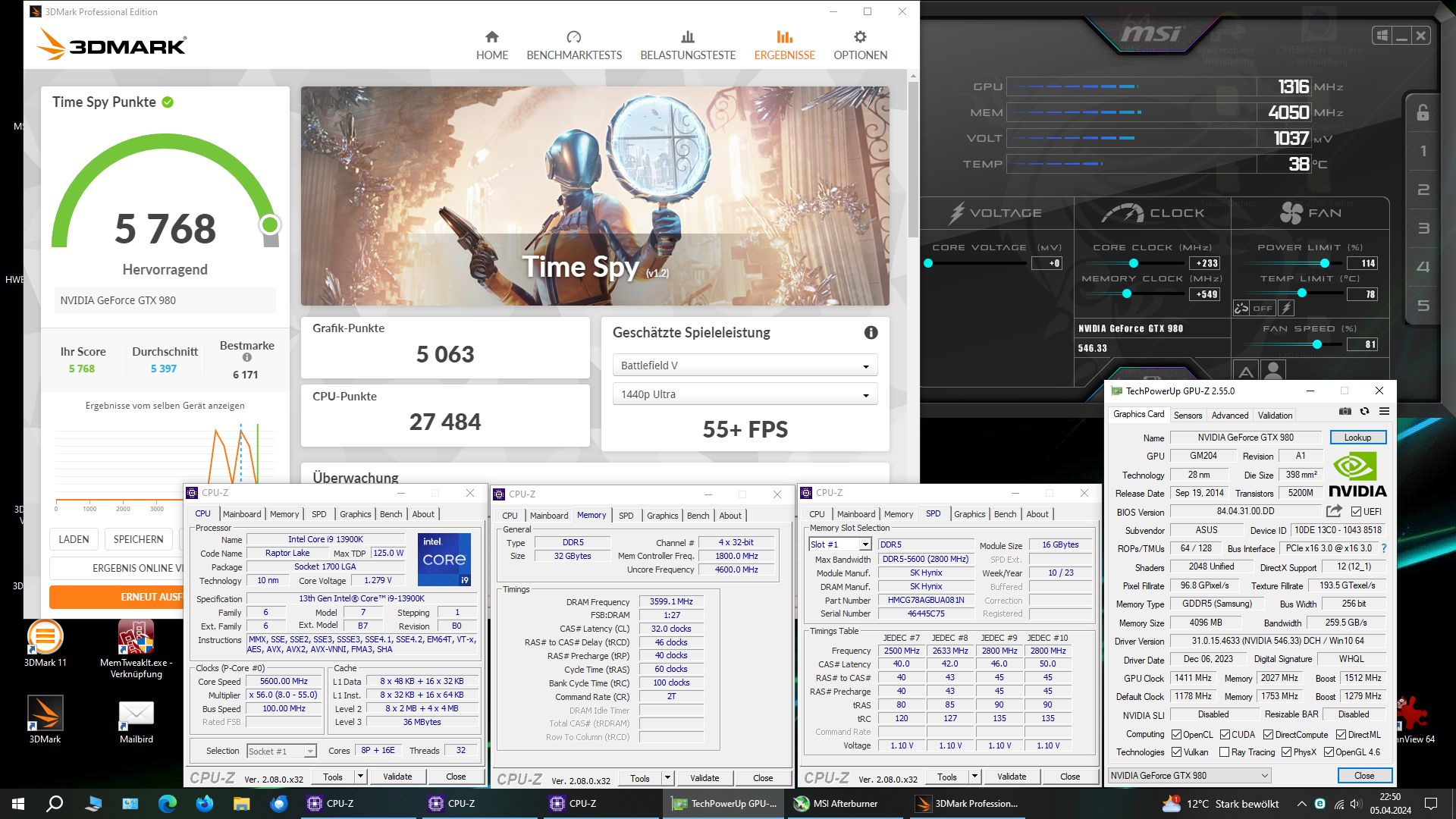Viewport: 1456px width, 819px height.
Task: Switch to Advanced tab in GPU-Z
Action: pos(1229,415)
